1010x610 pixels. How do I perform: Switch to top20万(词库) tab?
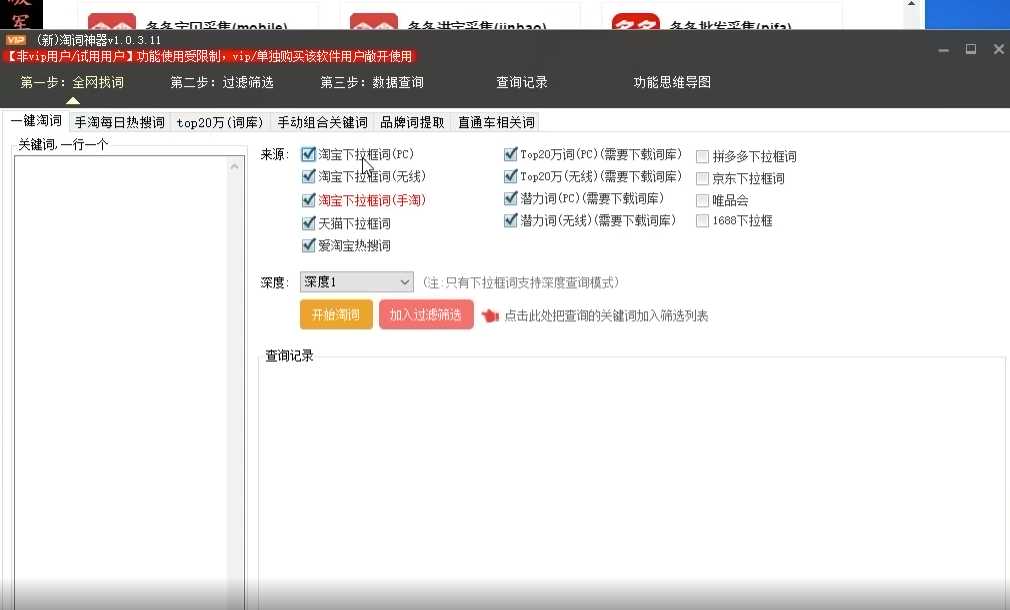(x=220, y=122)
